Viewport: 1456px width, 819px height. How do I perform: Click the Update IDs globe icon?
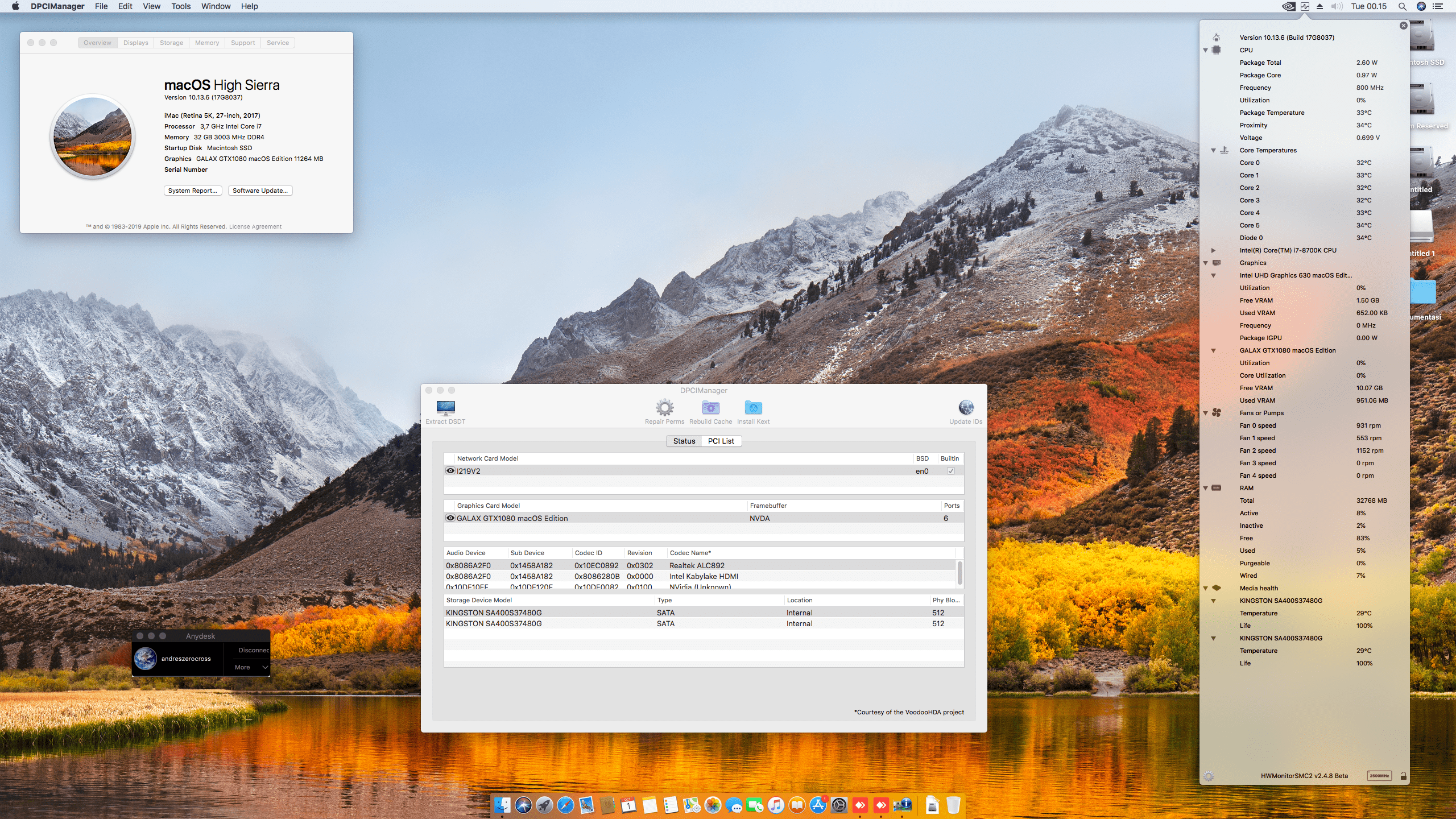click(x=966, y=407)
